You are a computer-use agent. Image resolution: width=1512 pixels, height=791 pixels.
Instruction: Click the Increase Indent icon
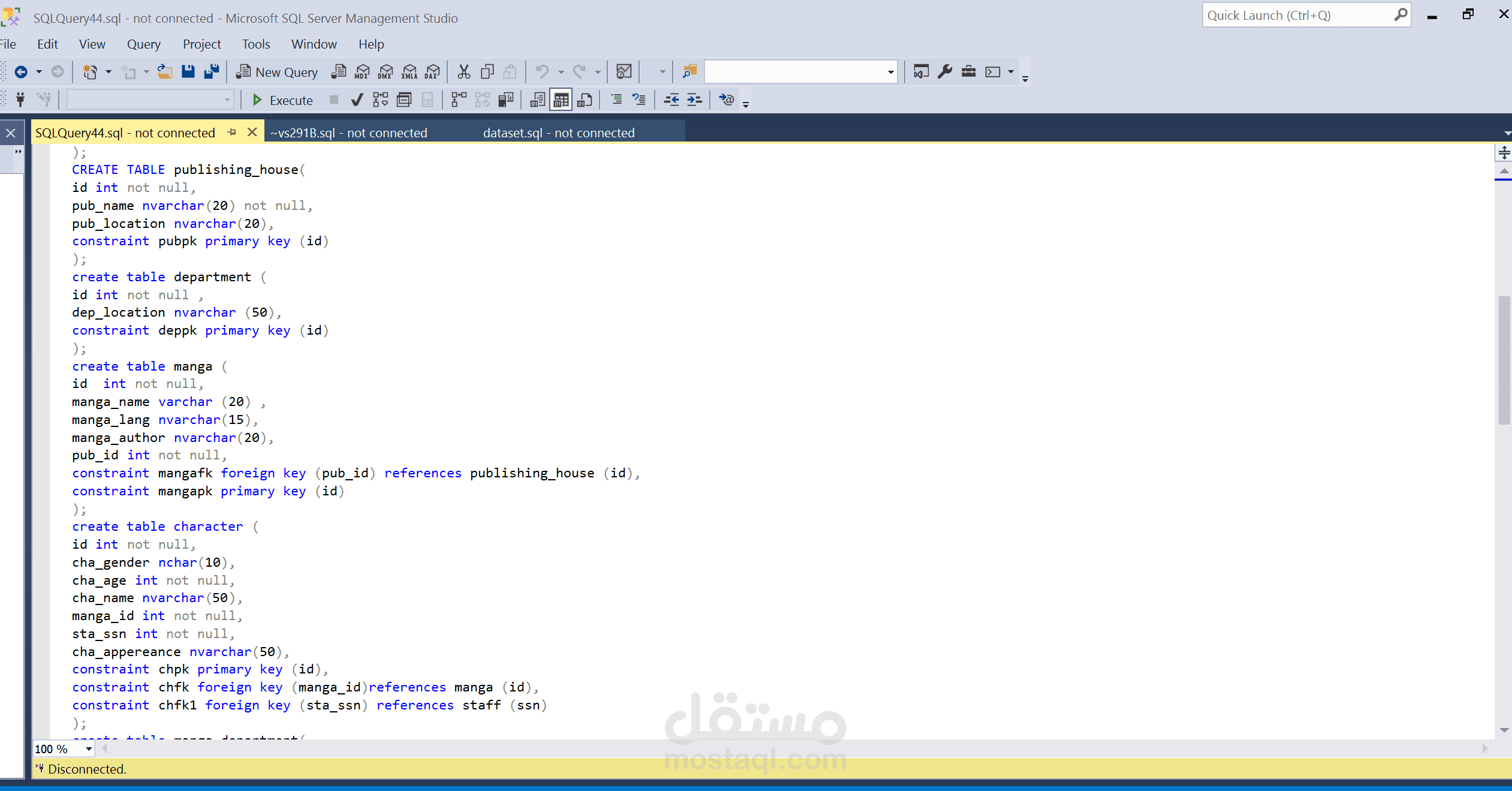tap(694, 100)
